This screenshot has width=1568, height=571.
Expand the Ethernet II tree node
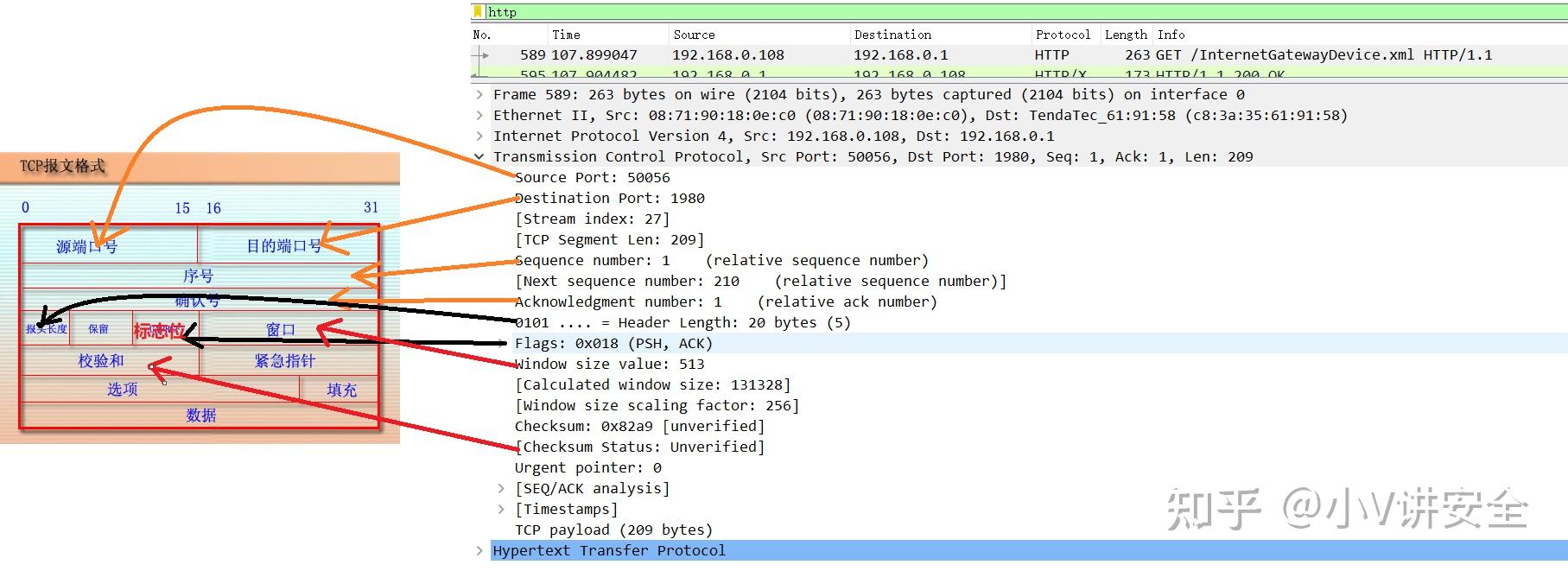(479, 115)
